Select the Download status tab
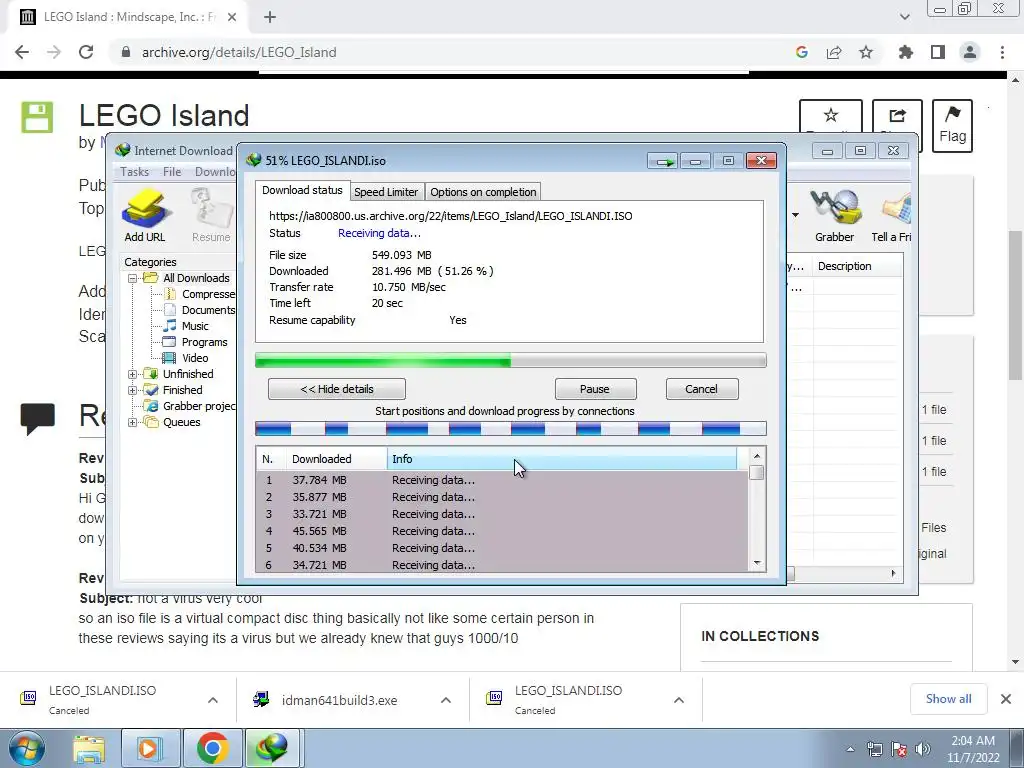The width and height of the screenshot is (1024, 768). 302,190
